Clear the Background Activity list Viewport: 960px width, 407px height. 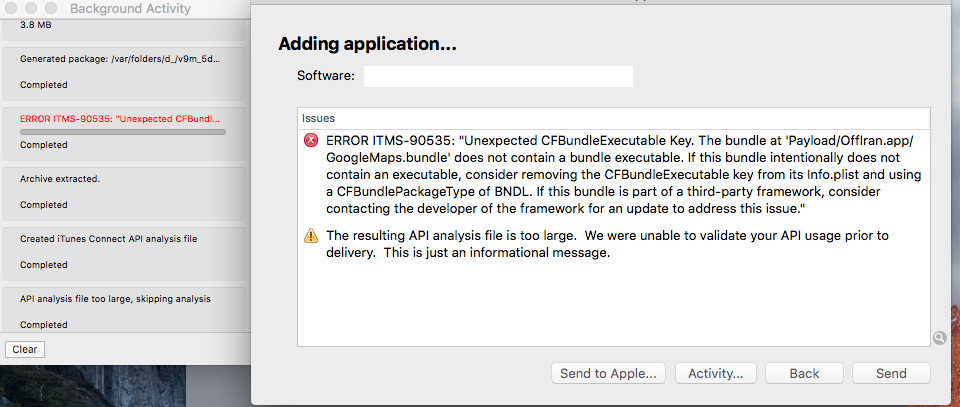coord(24,349)
